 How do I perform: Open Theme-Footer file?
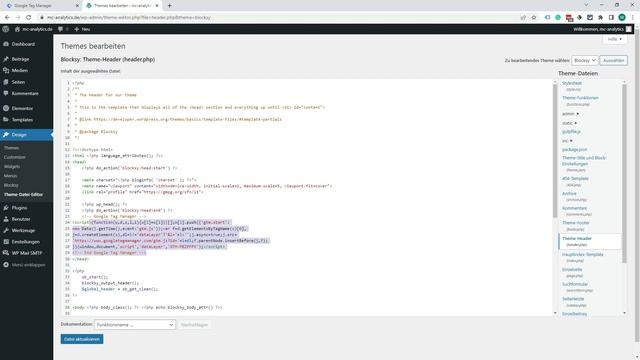pos(576,223)
